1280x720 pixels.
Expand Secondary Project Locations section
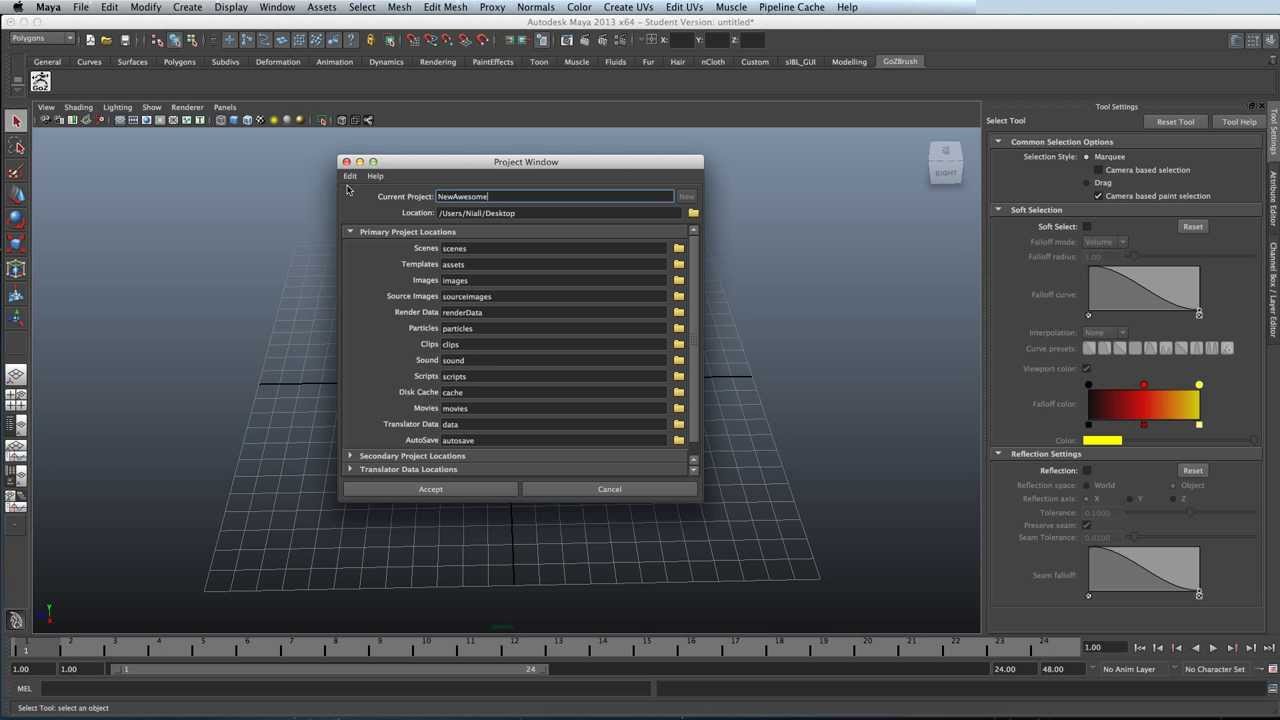[x=350, y=456]
